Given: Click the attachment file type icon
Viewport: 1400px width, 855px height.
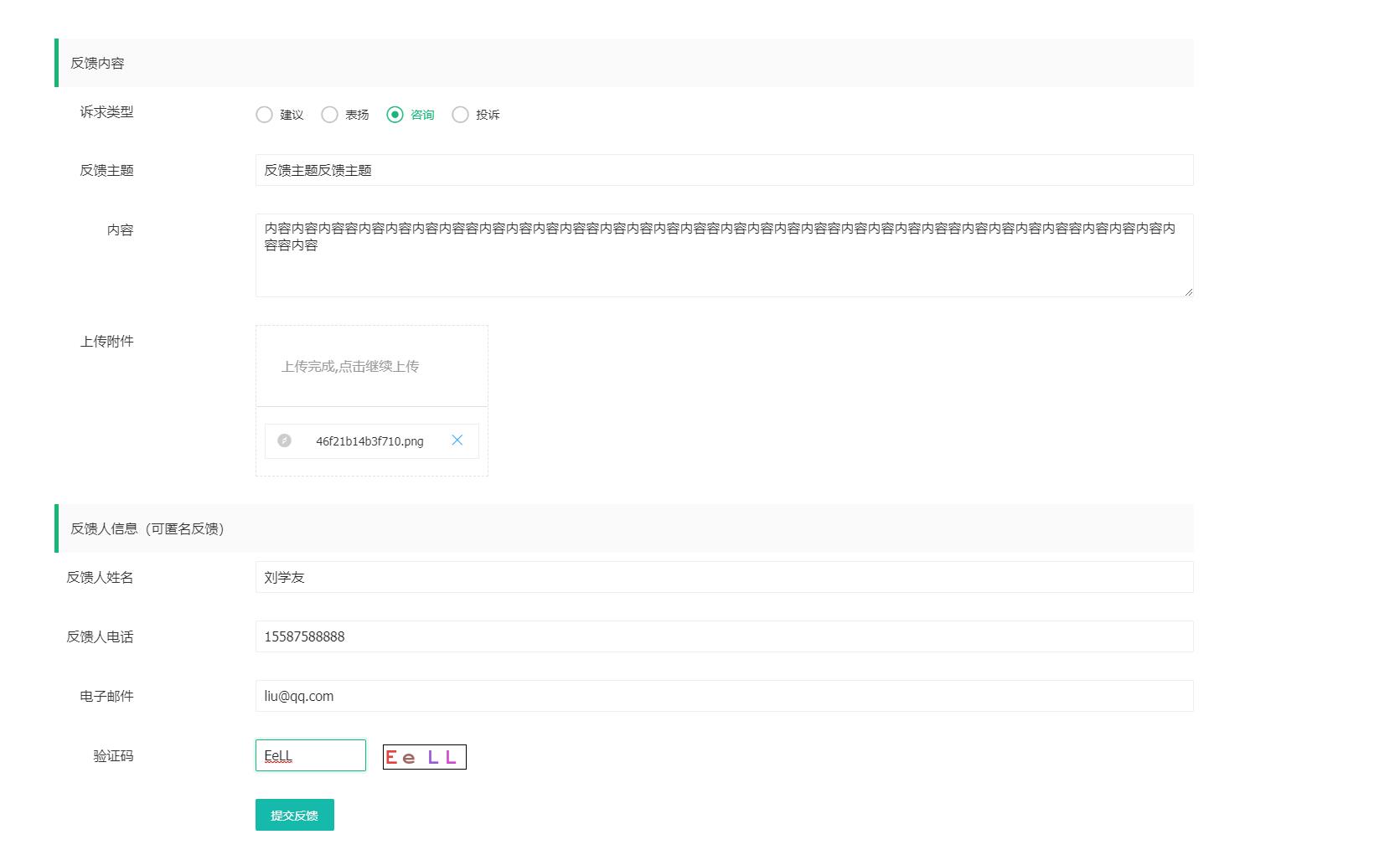Looking at the screenshot, I should click(x=285, y=440).
